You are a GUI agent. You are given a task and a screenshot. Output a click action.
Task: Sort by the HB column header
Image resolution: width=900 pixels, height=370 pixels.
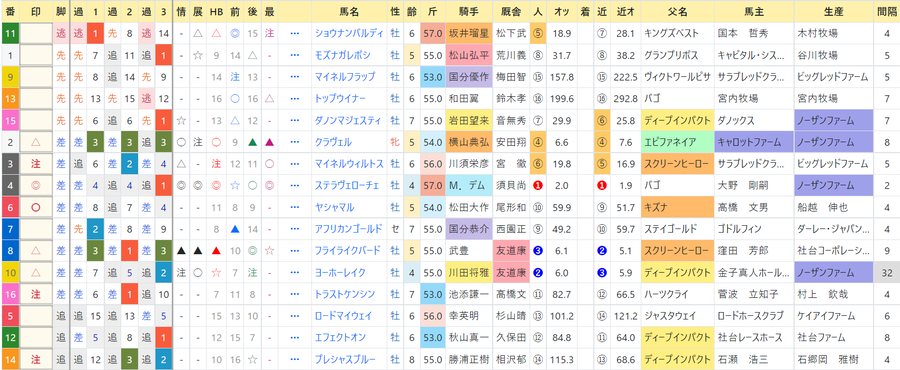(x=216, y=11)
